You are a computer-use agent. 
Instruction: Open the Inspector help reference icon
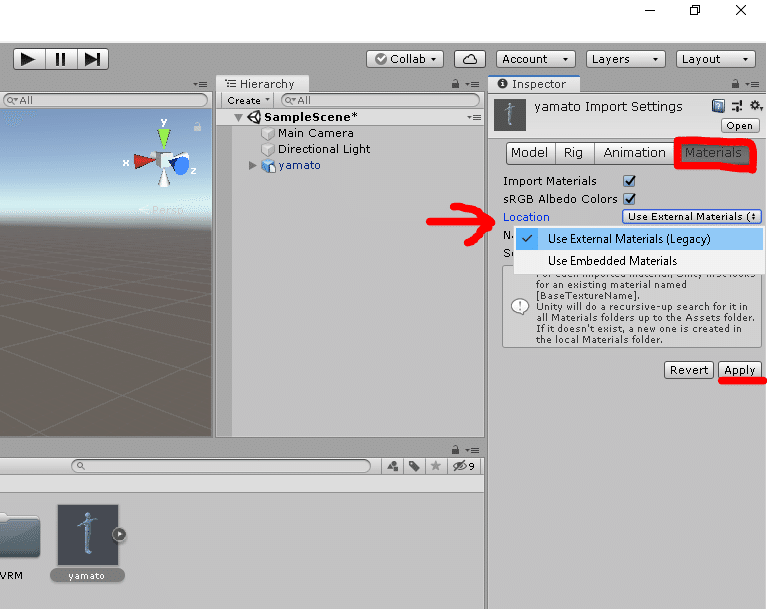[718, 106]
